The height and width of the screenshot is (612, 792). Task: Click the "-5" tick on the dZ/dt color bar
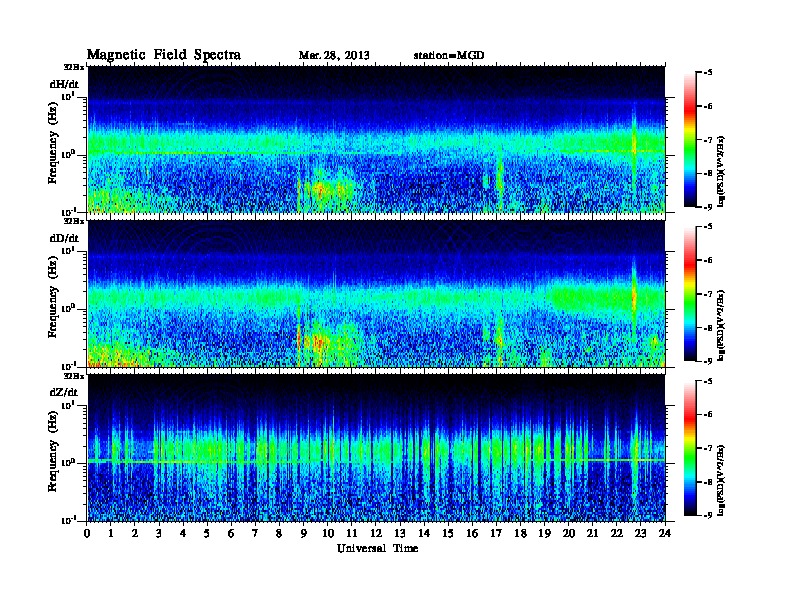(708, 381)
